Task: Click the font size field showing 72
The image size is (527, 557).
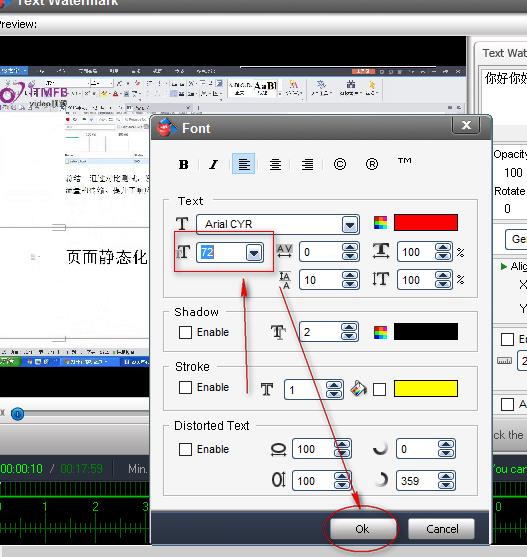Action: (222, 253)
